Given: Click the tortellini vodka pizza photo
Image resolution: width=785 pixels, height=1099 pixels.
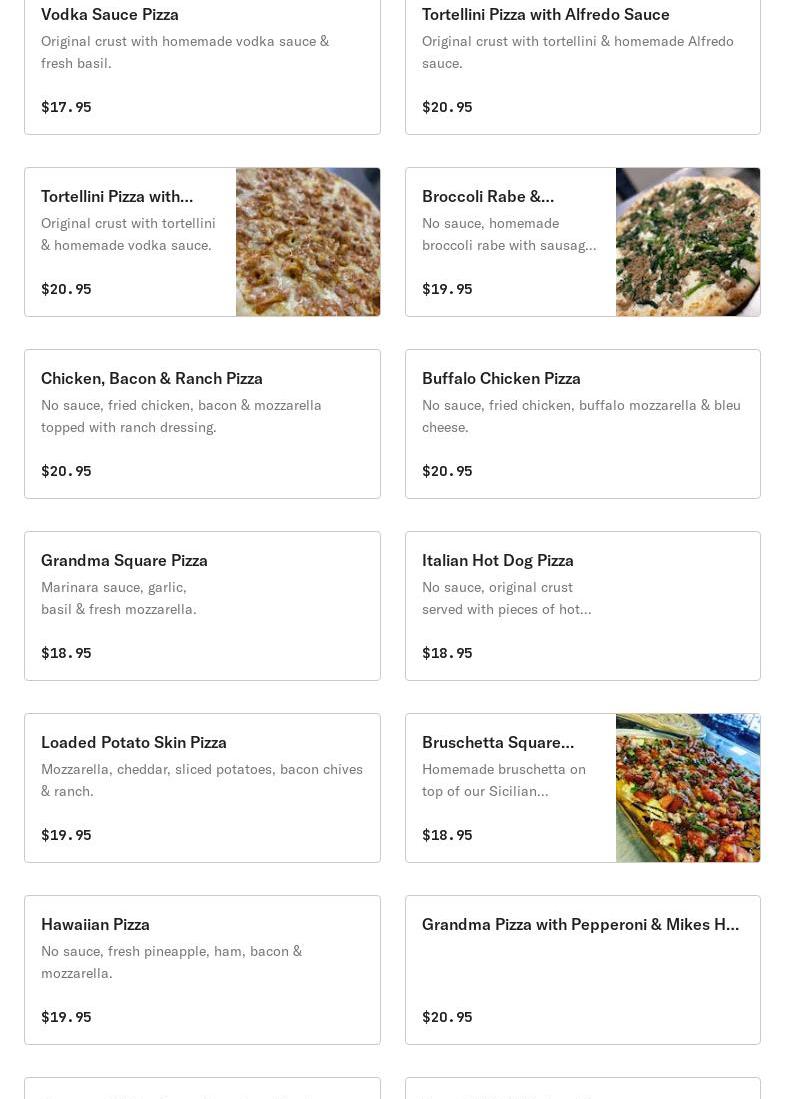Looking at the screenshot, I should click(308, 242).
